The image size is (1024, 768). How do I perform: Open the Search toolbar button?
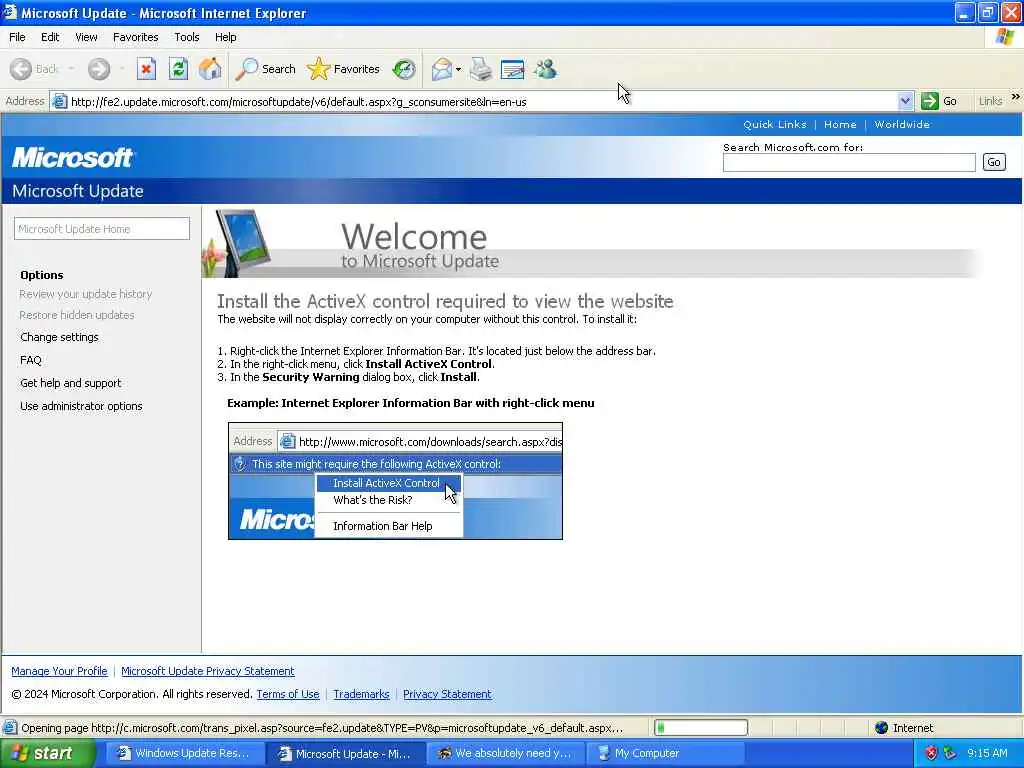pos(265,69)
